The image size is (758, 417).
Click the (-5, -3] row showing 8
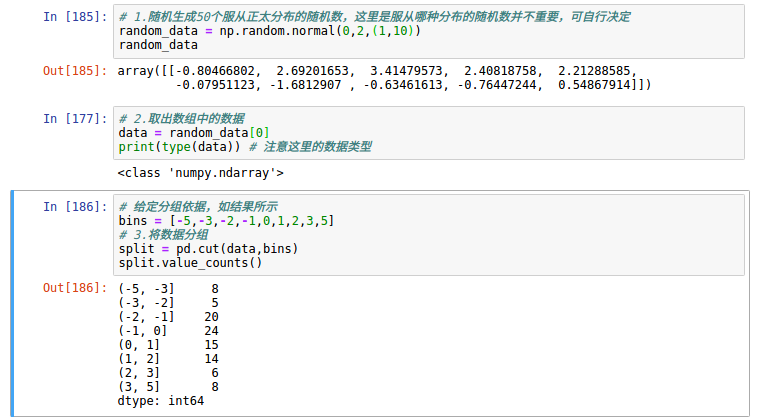tap(168, 288)
